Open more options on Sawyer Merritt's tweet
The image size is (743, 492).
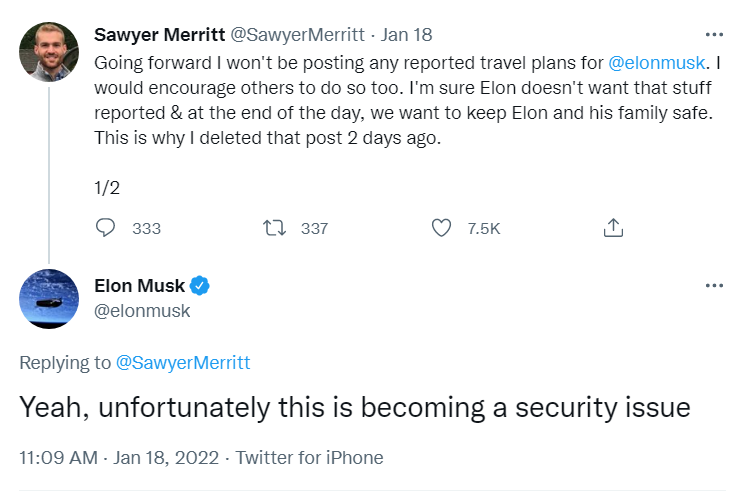(x=713, y=35)
